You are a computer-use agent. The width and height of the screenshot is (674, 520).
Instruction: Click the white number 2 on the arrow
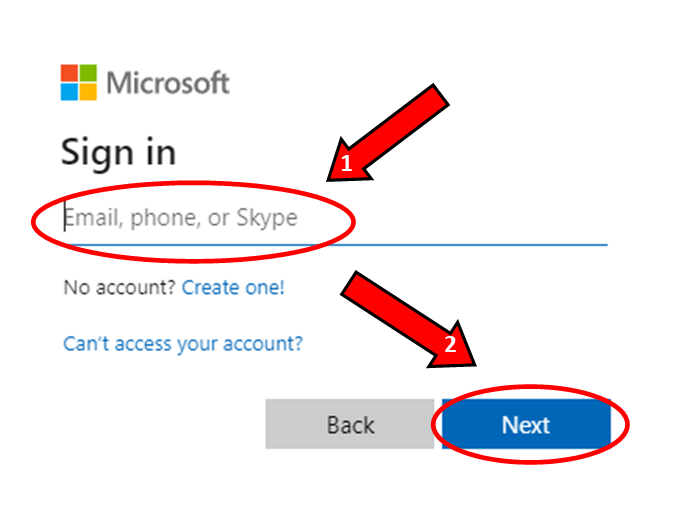pos(450,344)
